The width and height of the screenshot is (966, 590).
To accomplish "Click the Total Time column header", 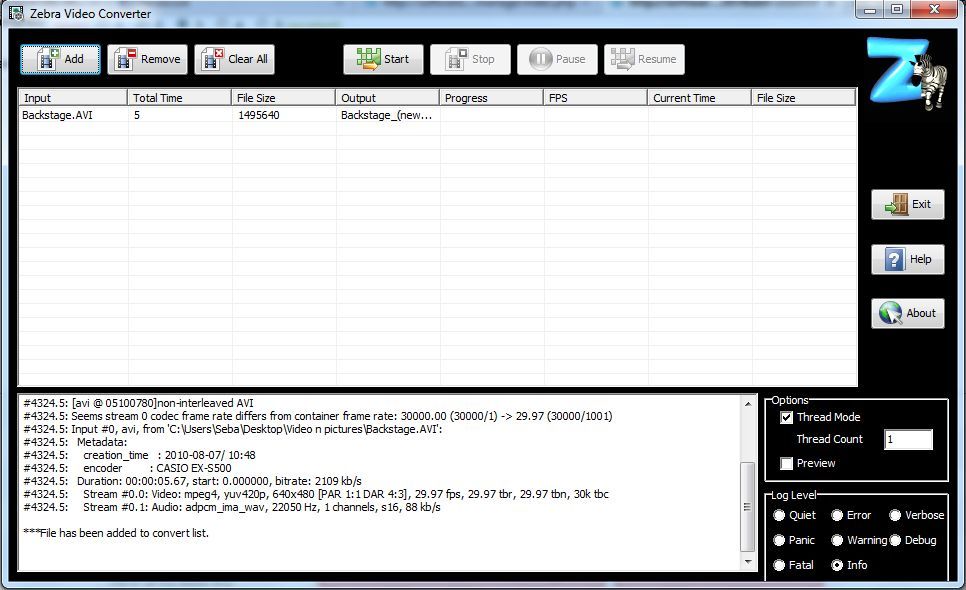I will (x=179, y=98).
